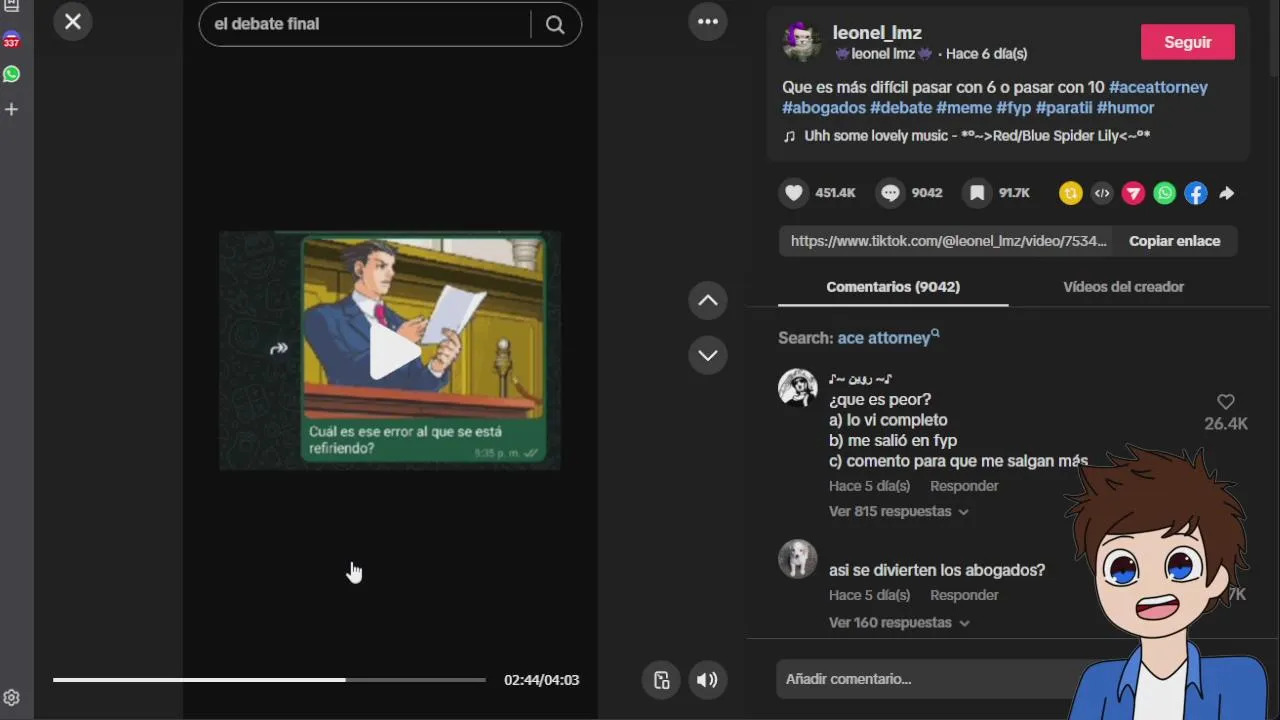
Task: Open the 'Uhh some lovely music' sound link
Action: (x=967, y=136)
